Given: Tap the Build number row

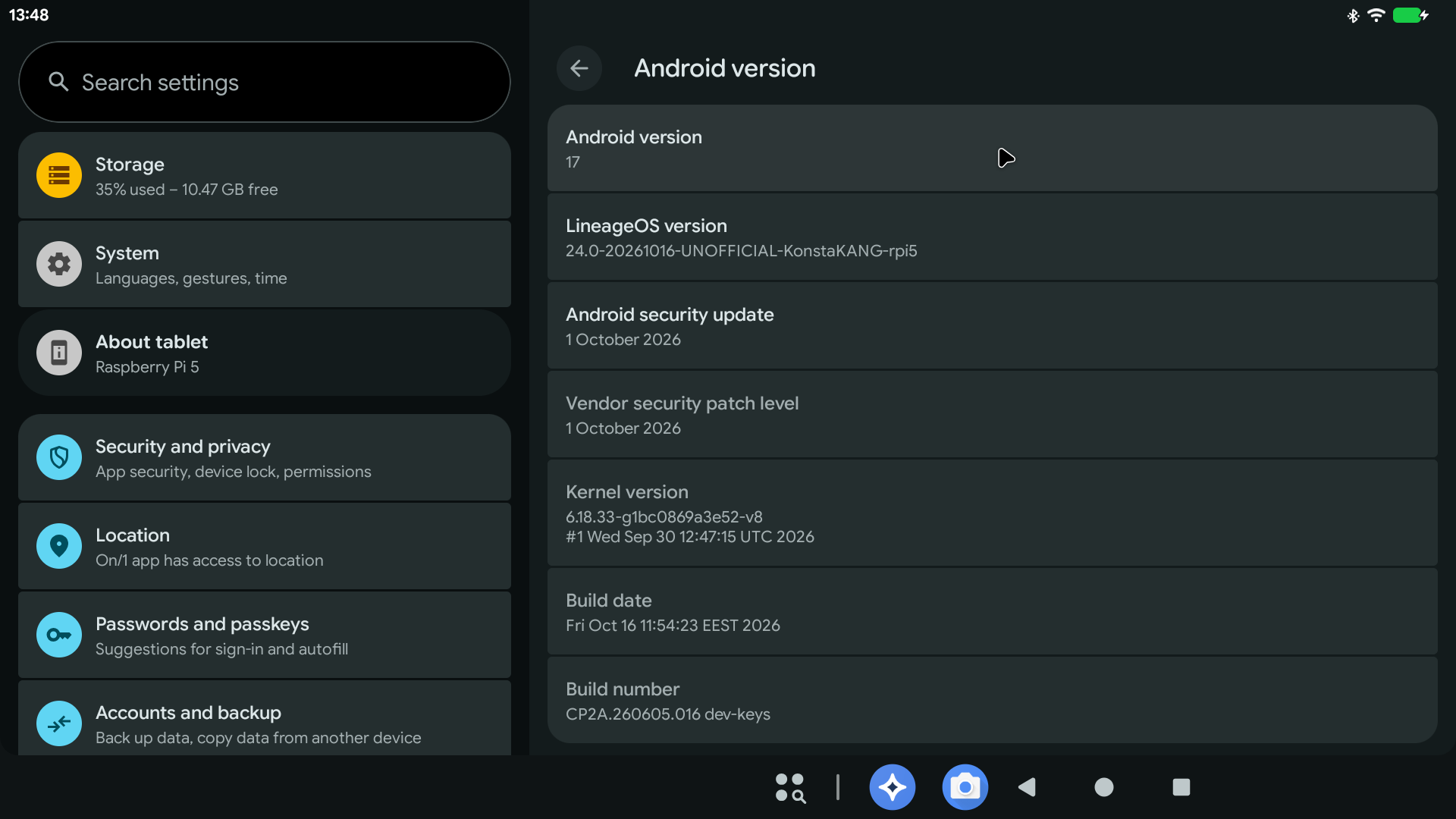Looking at the screenshot, I should click(993, 700).
